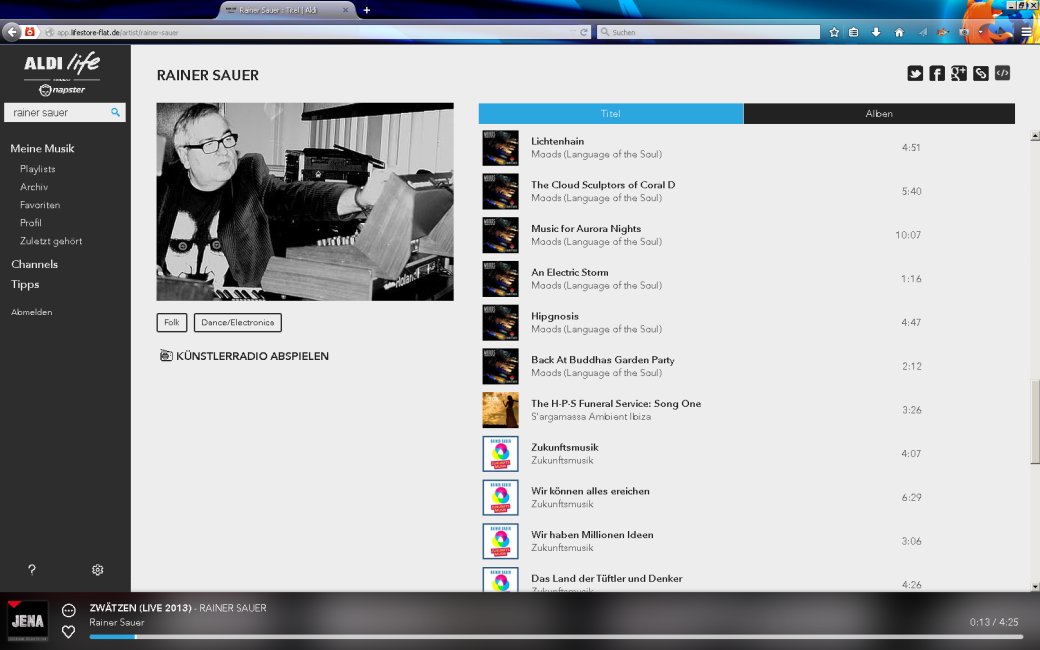Click the fox add-on toolbar icon
The width and height of the screenshot is (1040, 650).
942,32
